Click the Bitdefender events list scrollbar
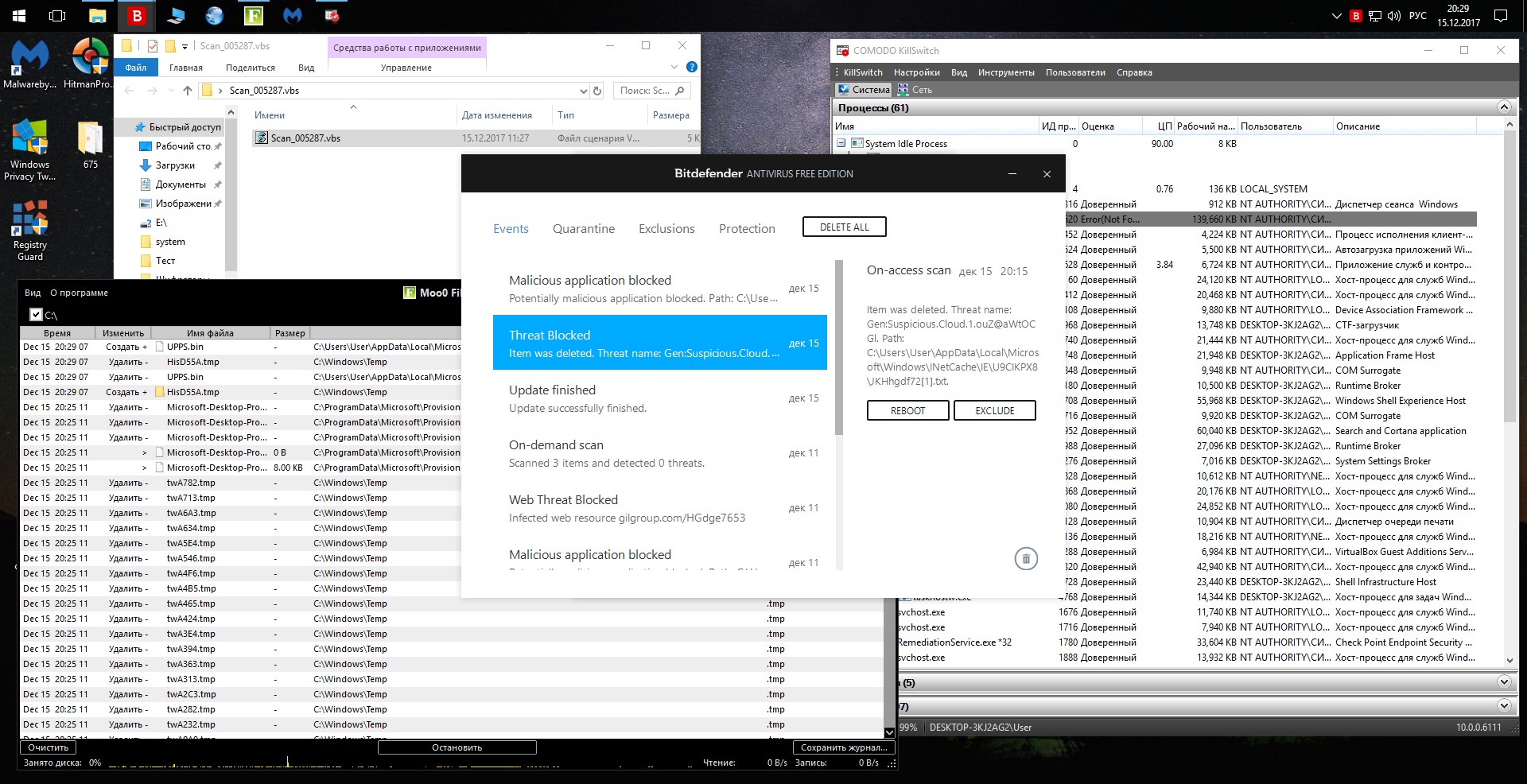 coord(838,350)
